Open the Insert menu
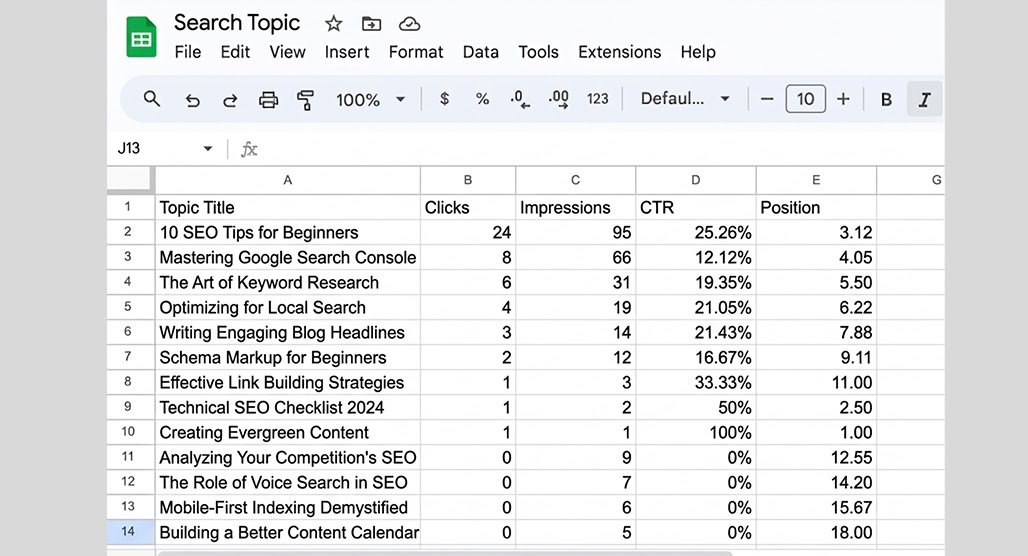The image size is (1028, 556). [x=347, y=52]
